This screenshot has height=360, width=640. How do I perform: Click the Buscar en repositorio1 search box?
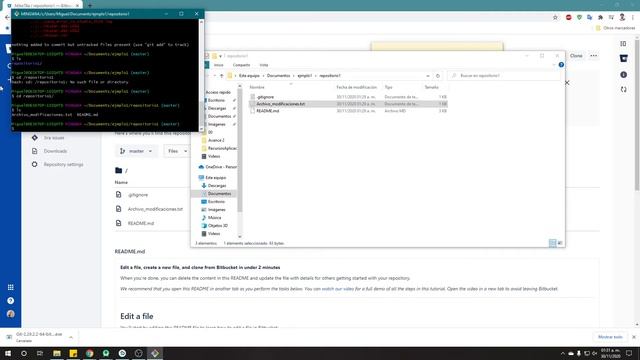click(x=504, y=76)
